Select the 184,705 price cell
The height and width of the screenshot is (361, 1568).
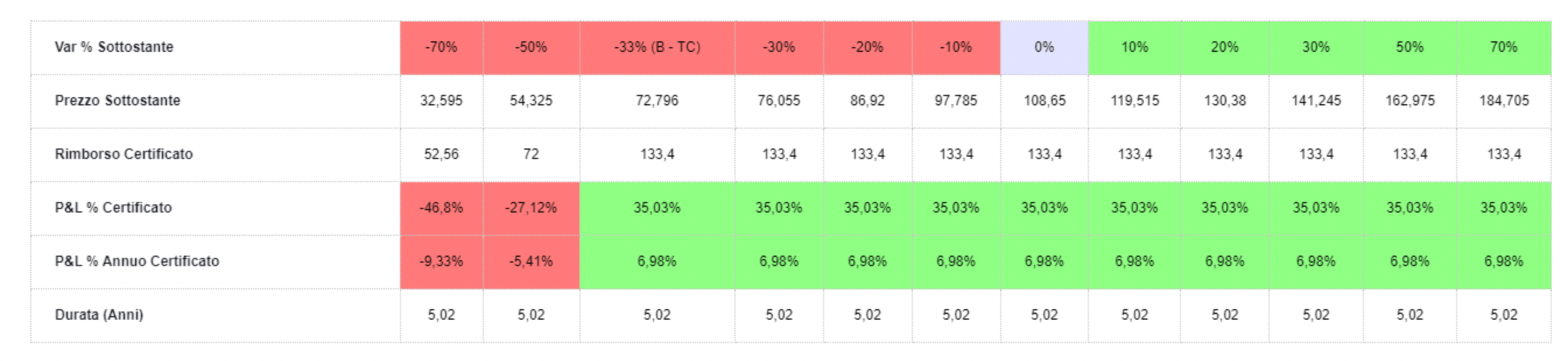coord(1503,101)
